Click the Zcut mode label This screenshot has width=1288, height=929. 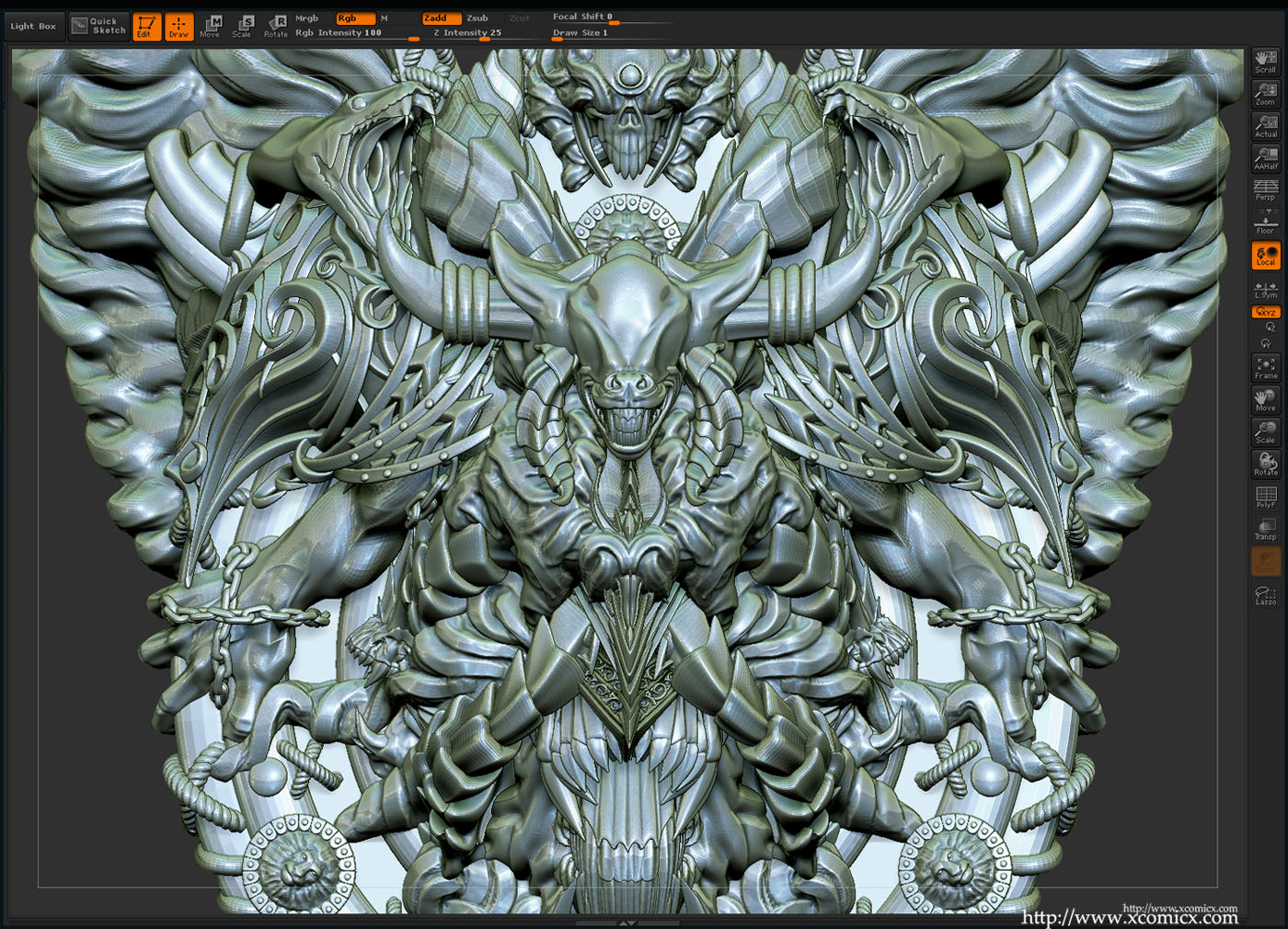click(x=520, y=18)
